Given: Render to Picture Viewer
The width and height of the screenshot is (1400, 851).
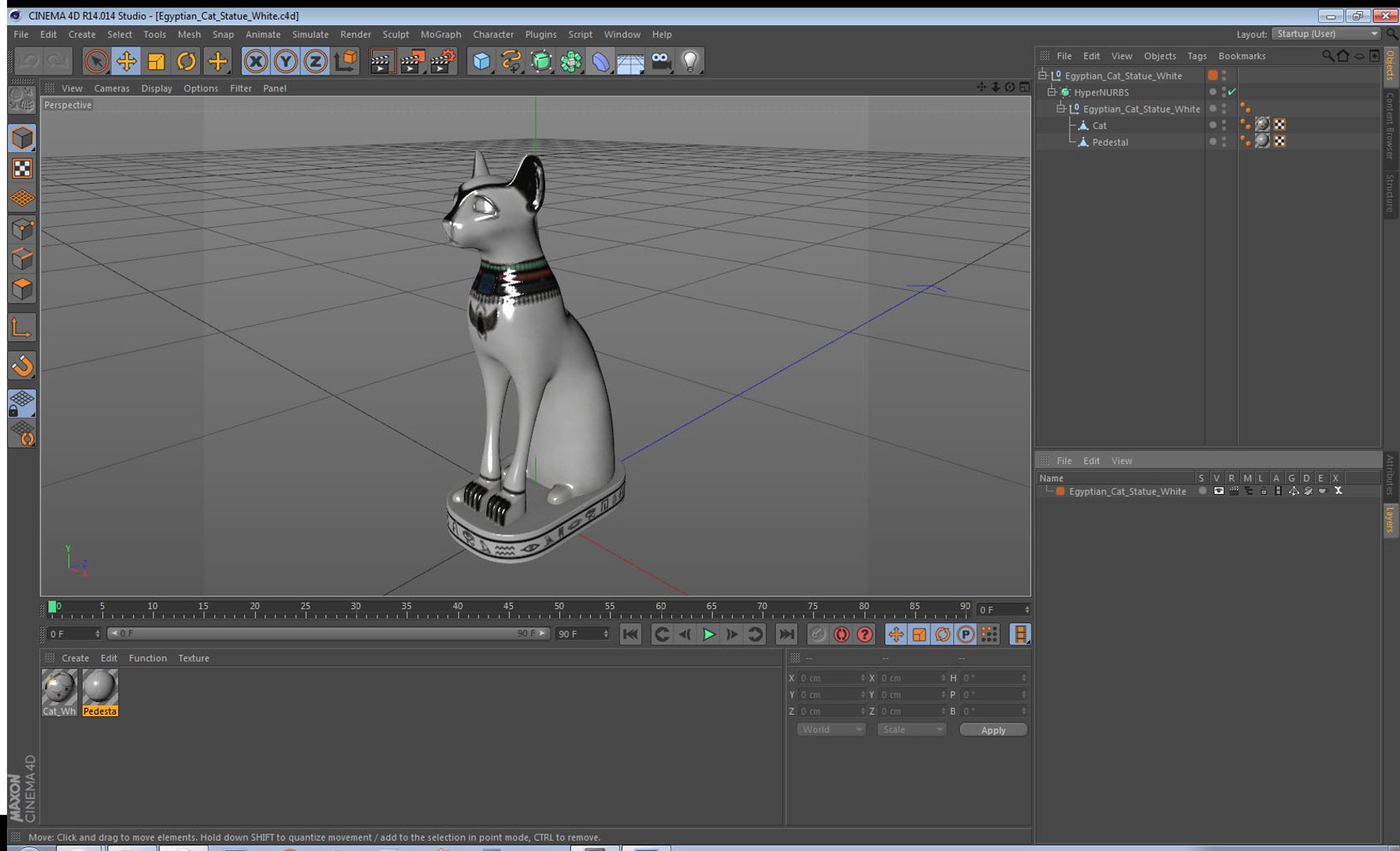Looking at the screenshot, I should [x=412, y=61].
